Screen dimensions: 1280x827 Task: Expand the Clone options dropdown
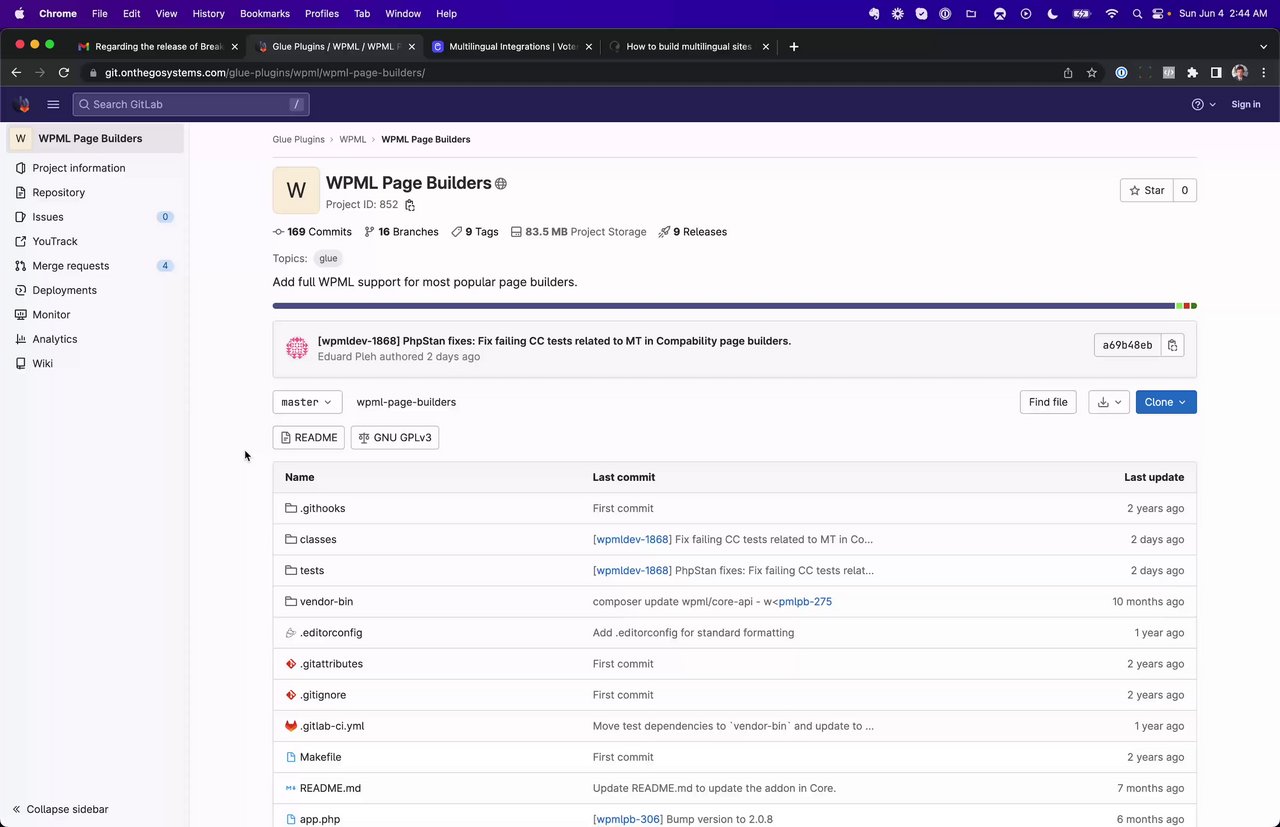pyautogui.click(x=1165, y=402)
